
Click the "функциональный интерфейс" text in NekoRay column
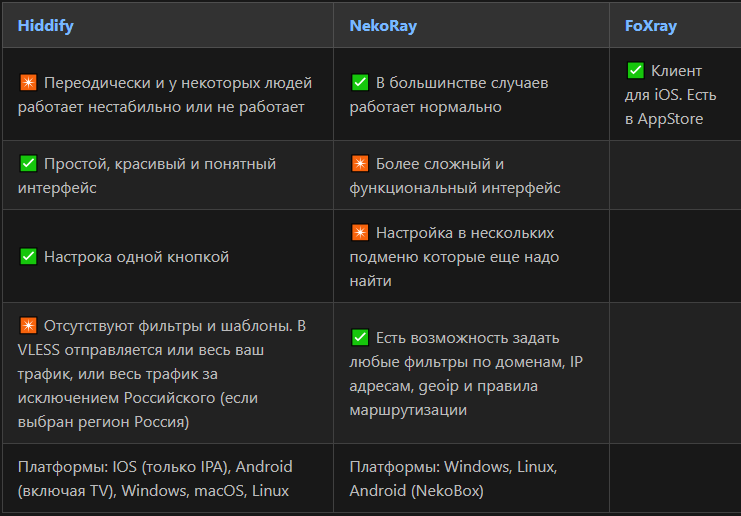(x=455, y=188)
